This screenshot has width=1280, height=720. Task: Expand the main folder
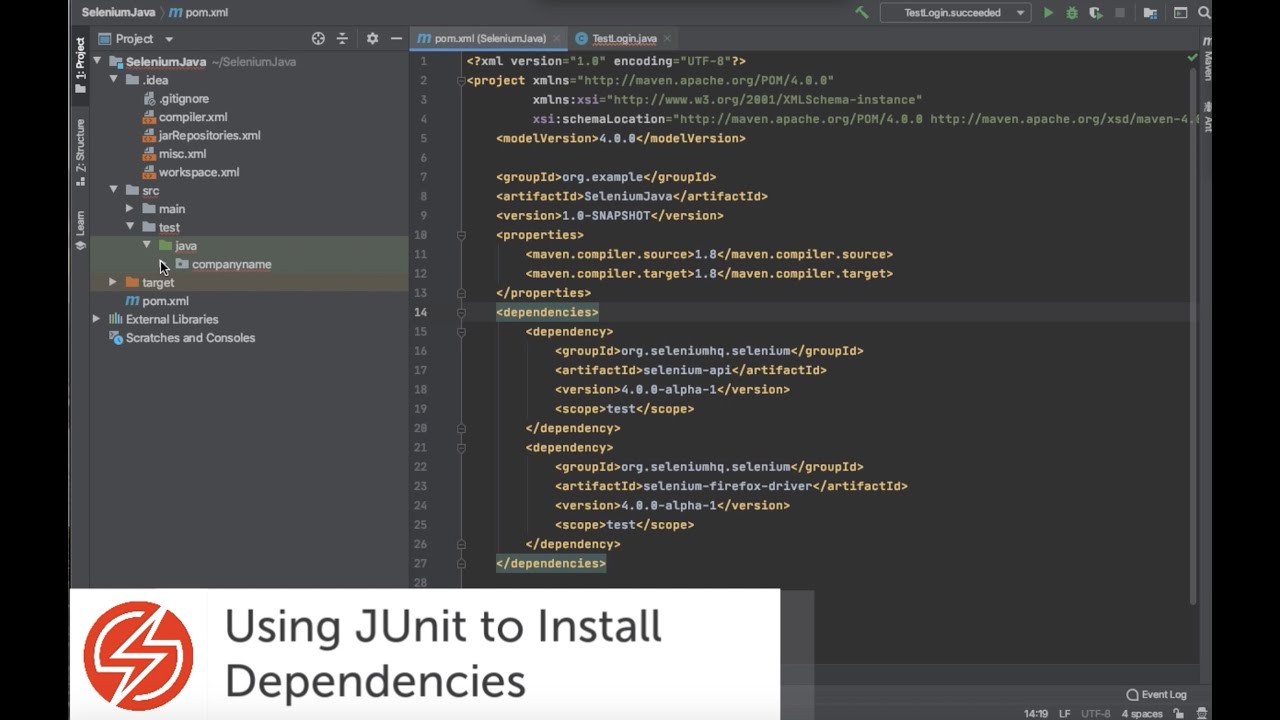tap(130, 209)
